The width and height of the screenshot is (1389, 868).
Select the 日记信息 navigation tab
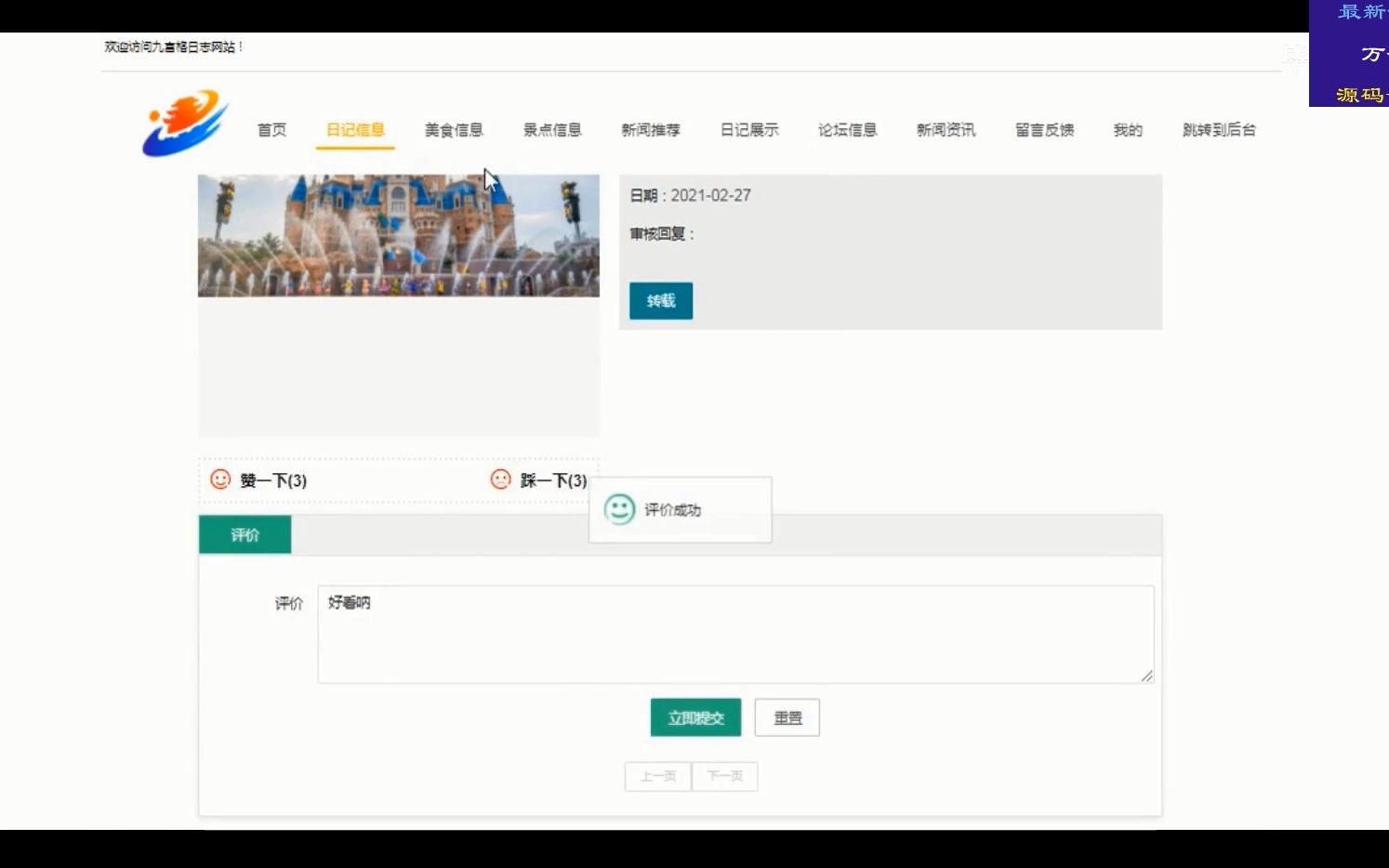pyautogui.click(x=355, y=130)
